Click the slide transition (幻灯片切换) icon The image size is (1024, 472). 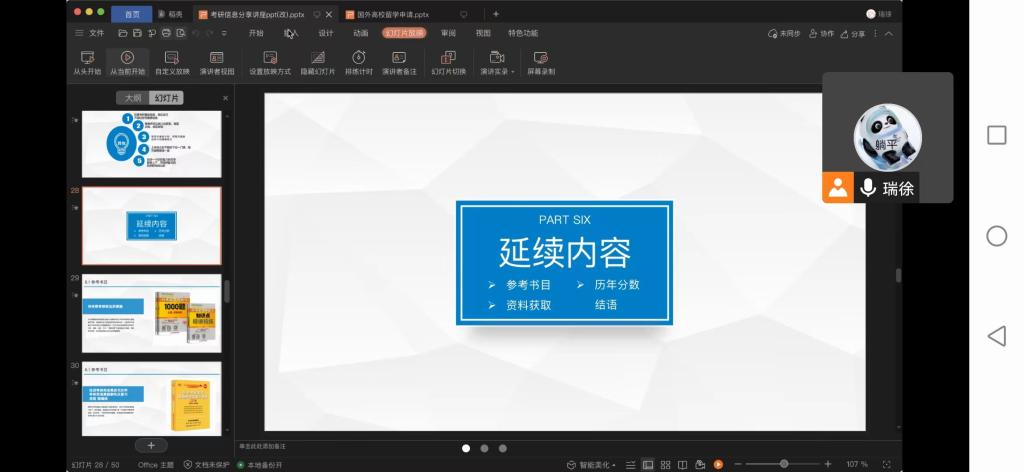click(x=449, y=58)
